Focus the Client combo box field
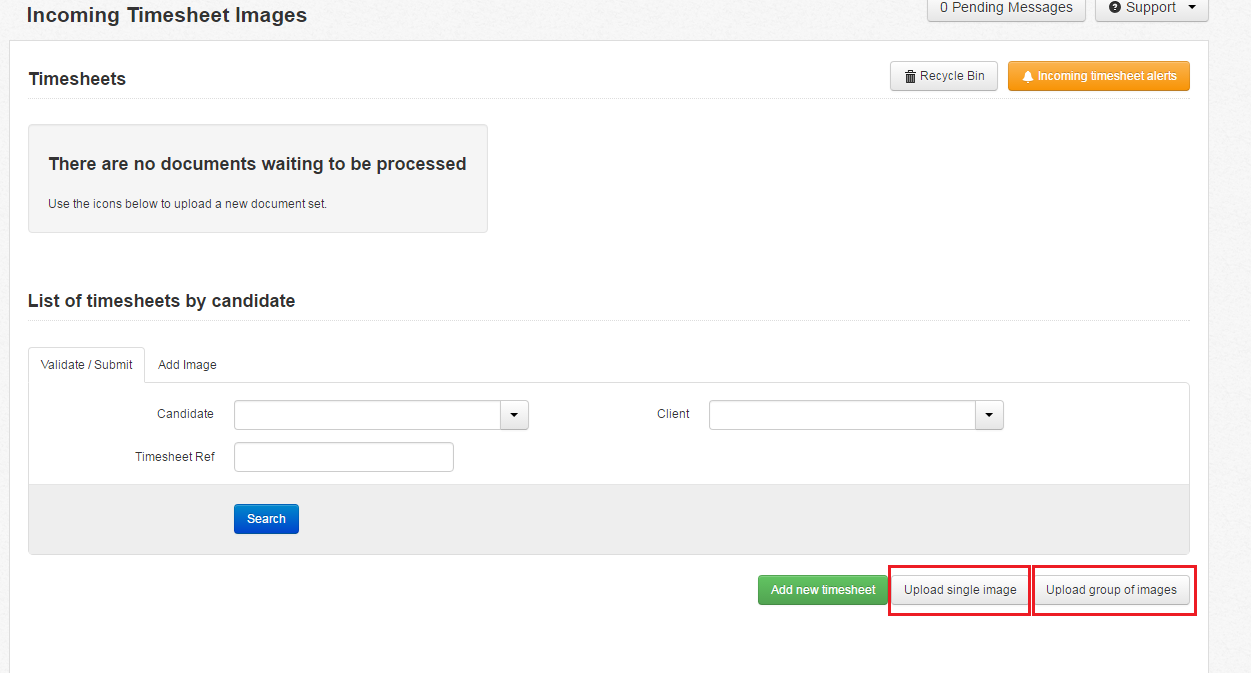This screenshot has height=673, width=1251. tap(842, 415)
